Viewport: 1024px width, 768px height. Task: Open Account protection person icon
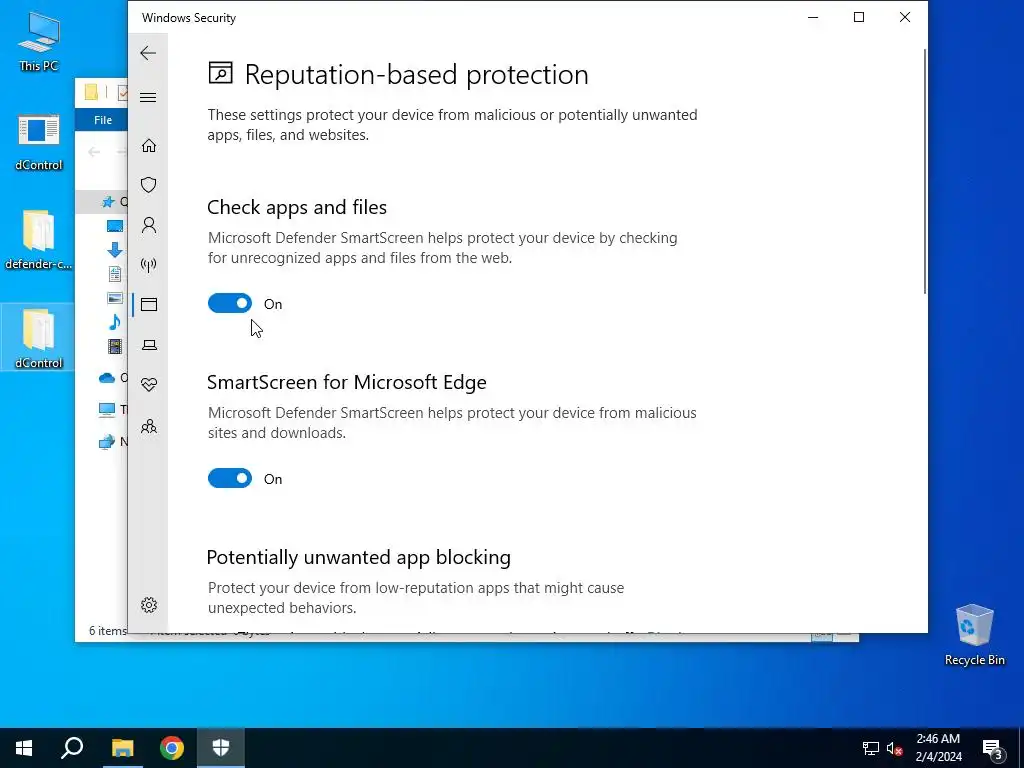point(149,225)
